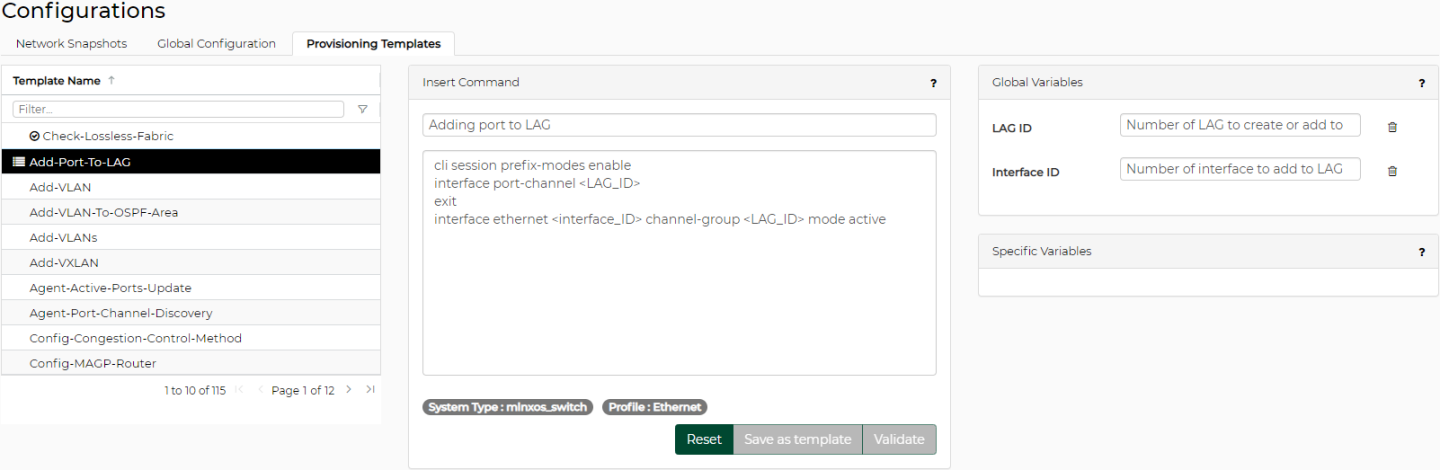
Task: Click into the template Filter text box
Action: tap(178, 109)
